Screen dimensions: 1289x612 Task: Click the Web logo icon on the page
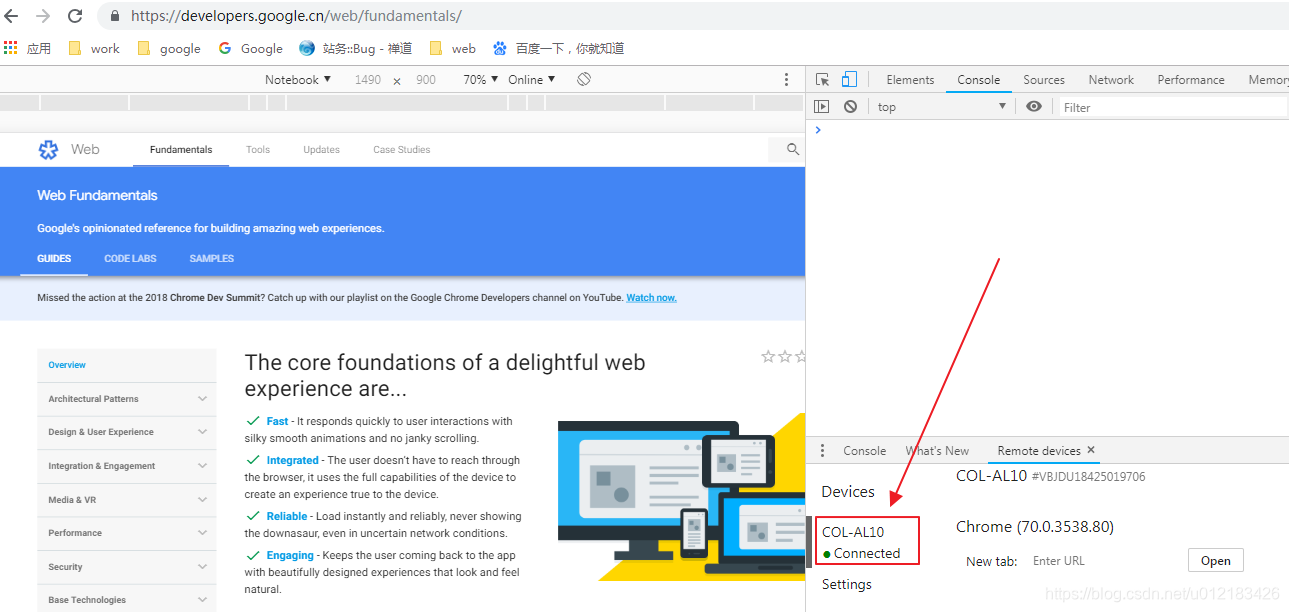tap(48, 150)
